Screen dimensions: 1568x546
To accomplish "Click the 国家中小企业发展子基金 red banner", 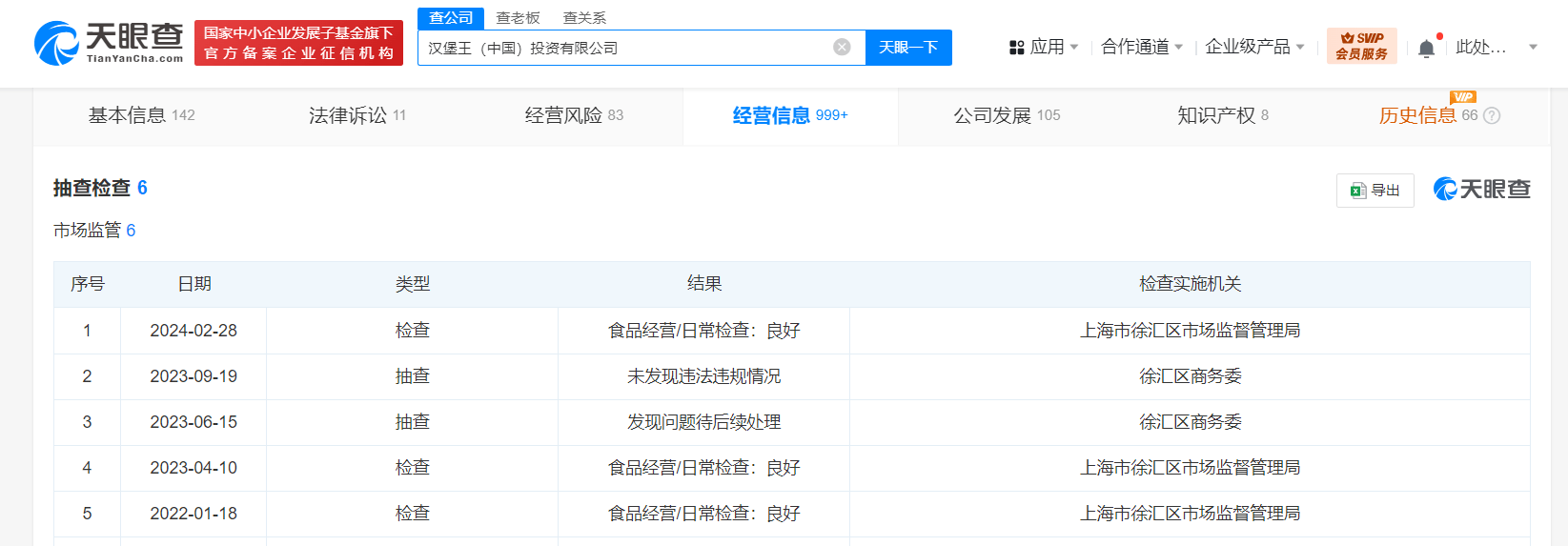I will point(298,44).
